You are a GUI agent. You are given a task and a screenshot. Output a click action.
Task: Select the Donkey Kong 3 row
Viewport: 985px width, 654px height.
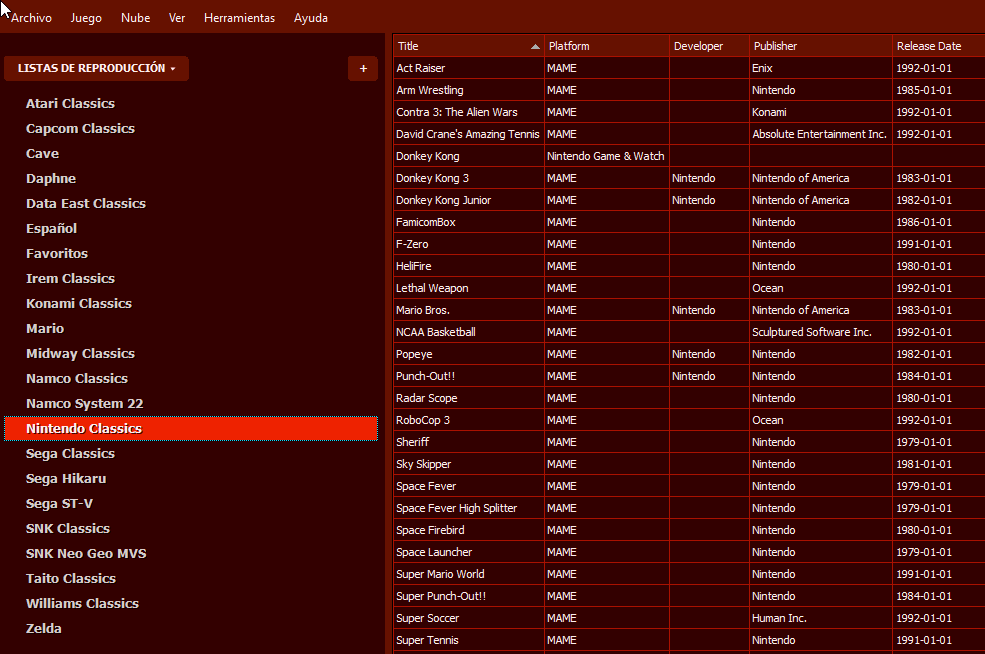(x=689, y=178)
